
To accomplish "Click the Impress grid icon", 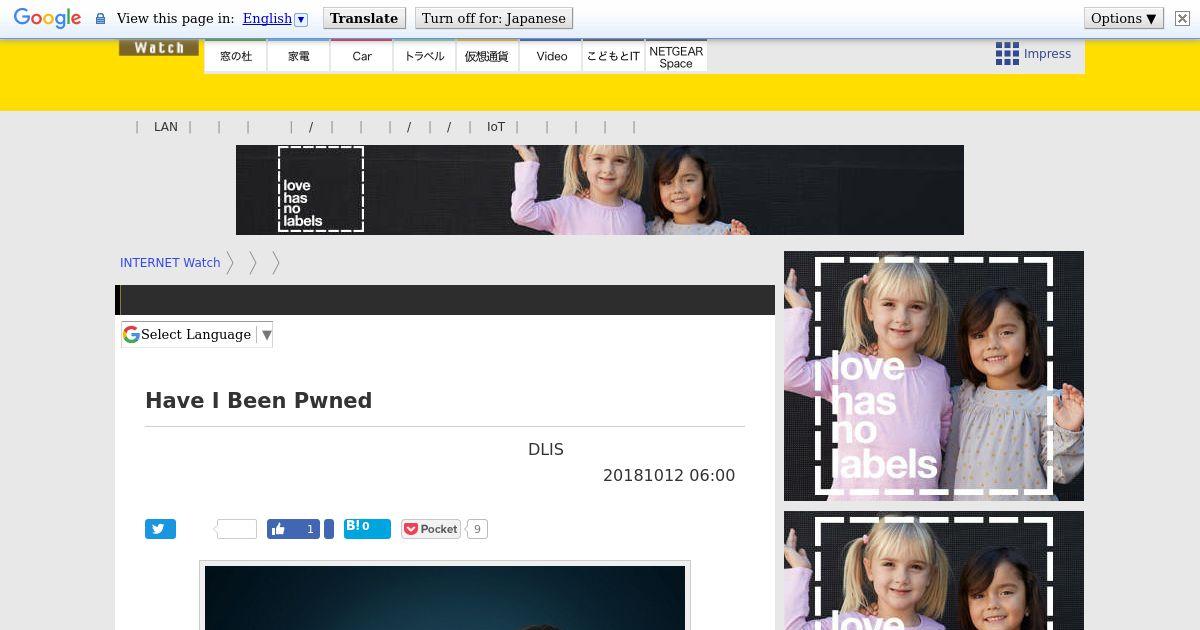I will click(1007, 54).
